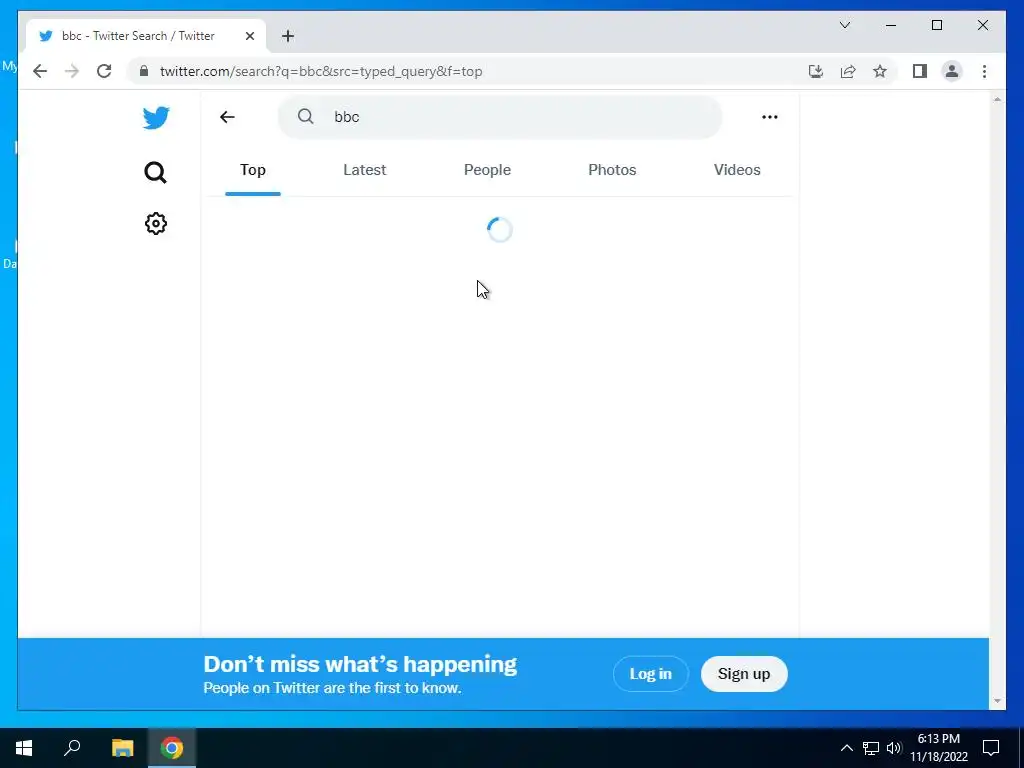Click Chrome's forward navigation arrow
1024x768 pixels.
(72, 71)
